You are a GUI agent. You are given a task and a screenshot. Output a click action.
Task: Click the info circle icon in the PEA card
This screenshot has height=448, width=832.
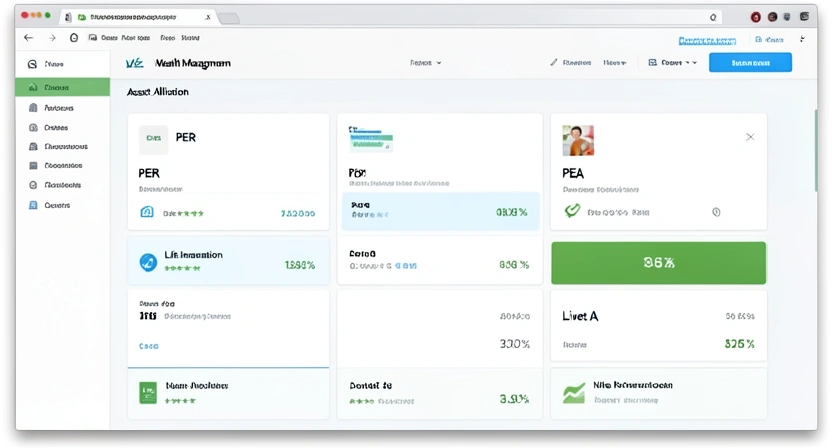click(x=716, y=212)
